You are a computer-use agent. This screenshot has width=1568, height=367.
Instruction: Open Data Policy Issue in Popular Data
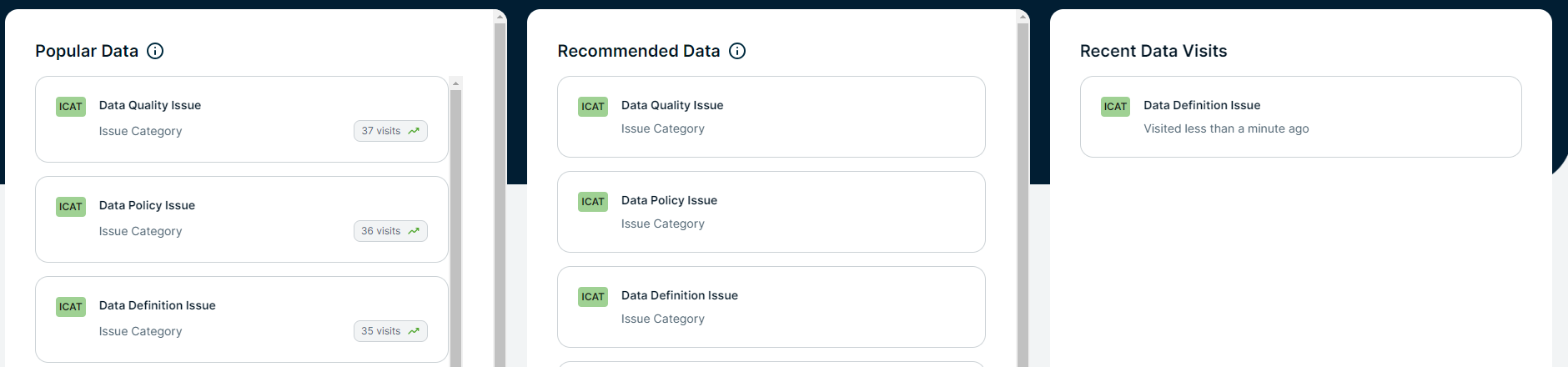coord(147,205)
